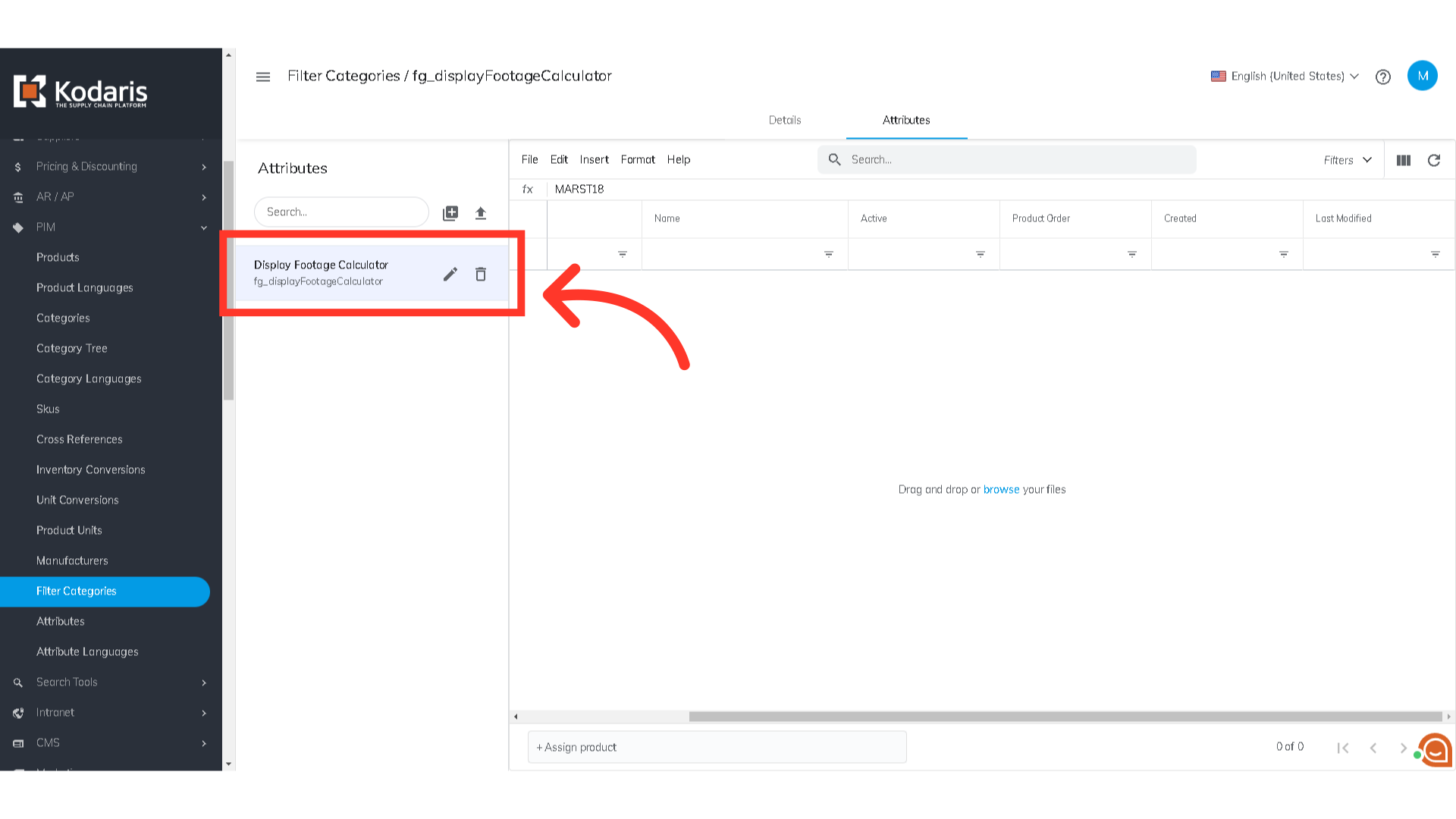Click the pencil edit icon for Display Footage Calculator
1456x819 pixels.
click(x=450, y=274)
